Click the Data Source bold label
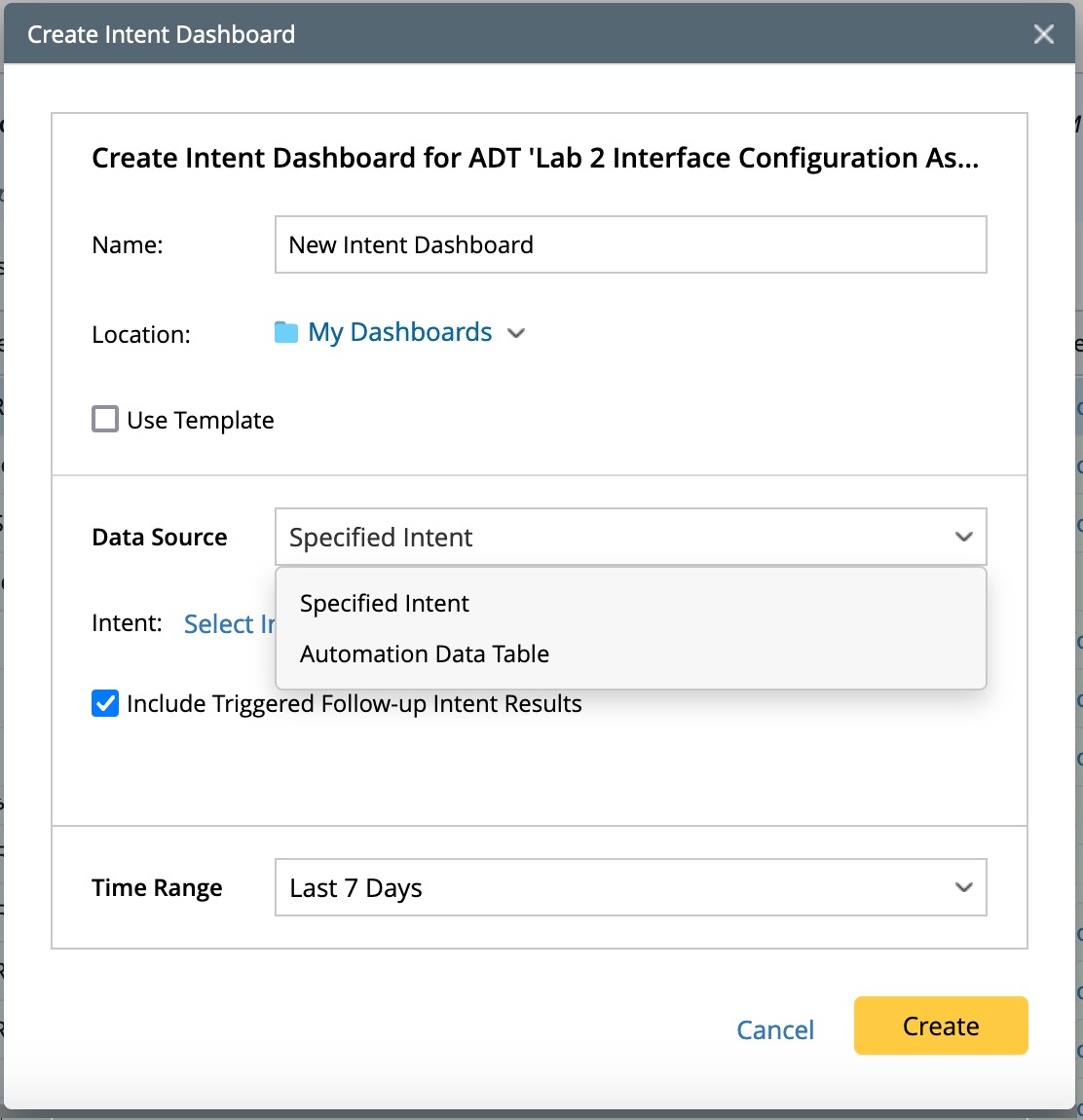 160,538
